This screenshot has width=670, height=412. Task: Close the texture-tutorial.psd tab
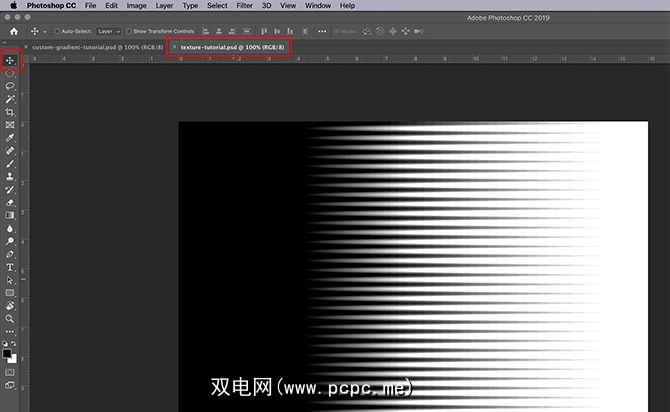click(174, 47)
